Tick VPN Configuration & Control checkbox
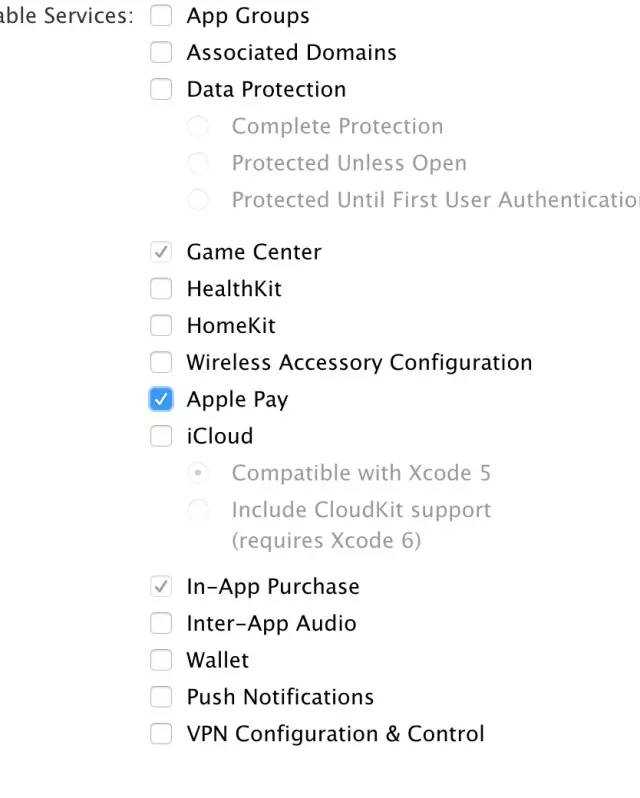The height and width of the screenshot is (798, 640). pyautogui.click(x=161, y=733)
